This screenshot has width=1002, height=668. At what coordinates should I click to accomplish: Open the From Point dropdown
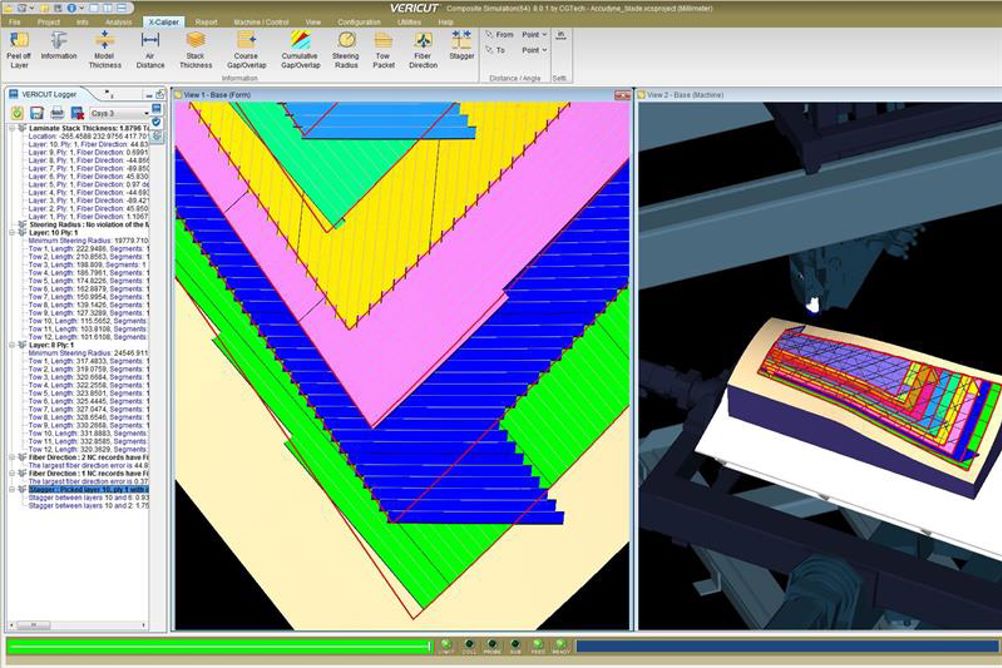tap(534, 35)
